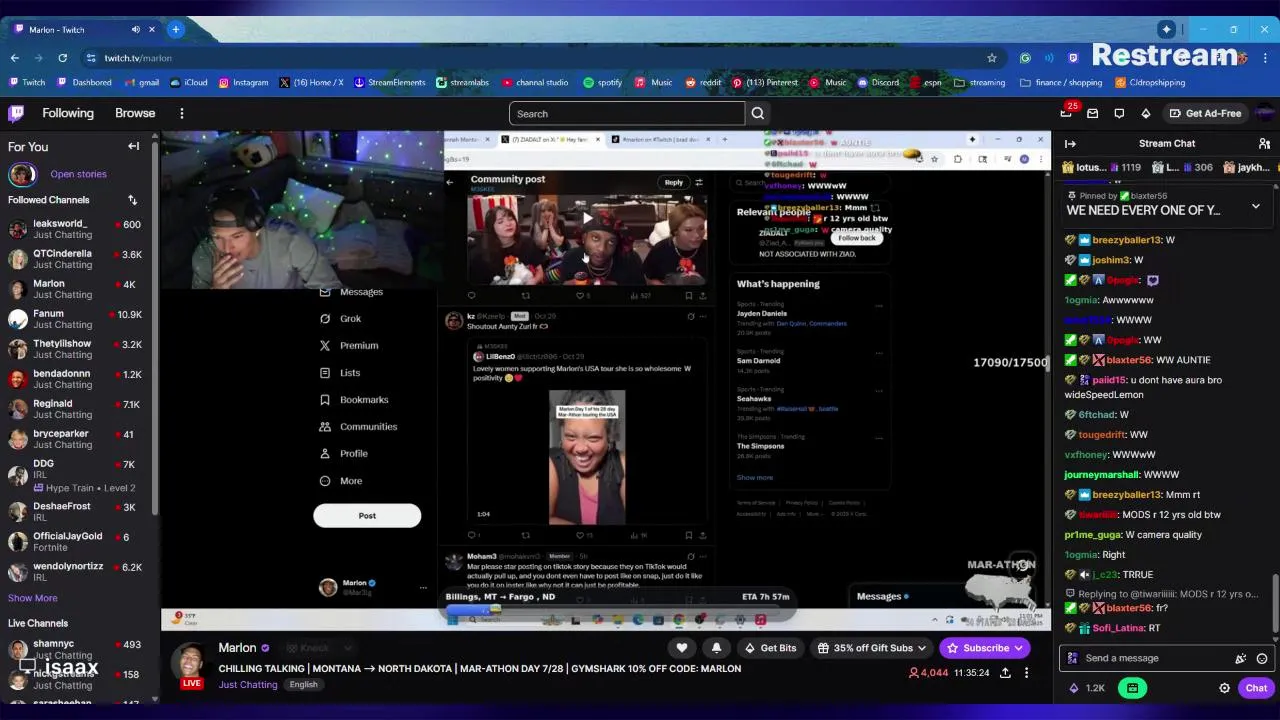Screen dimensions: 1280x720
Task: Open the Bits diamond icon in top nav
Action: click(x=1146, y=113)
